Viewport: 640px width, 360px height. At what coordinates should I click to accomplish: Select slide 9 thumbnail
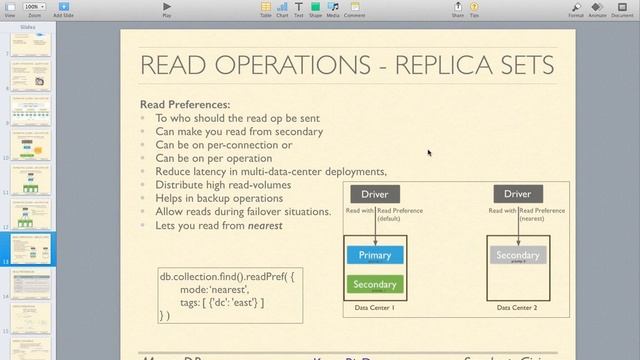(x=31, y=111)
